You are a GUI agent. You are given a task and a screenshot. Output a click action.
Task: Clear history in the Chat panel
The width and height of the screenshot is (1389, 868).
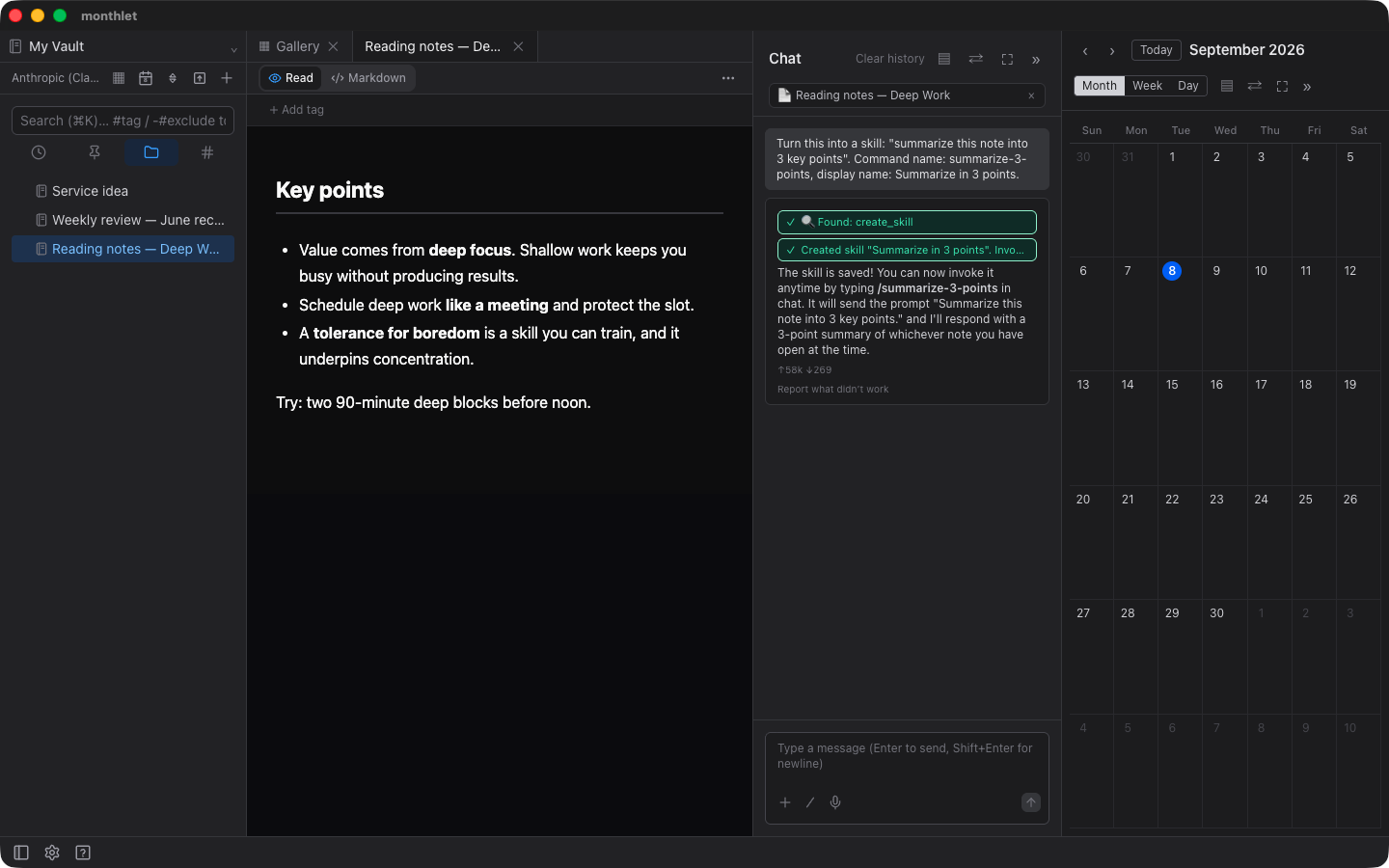[889, 59]
